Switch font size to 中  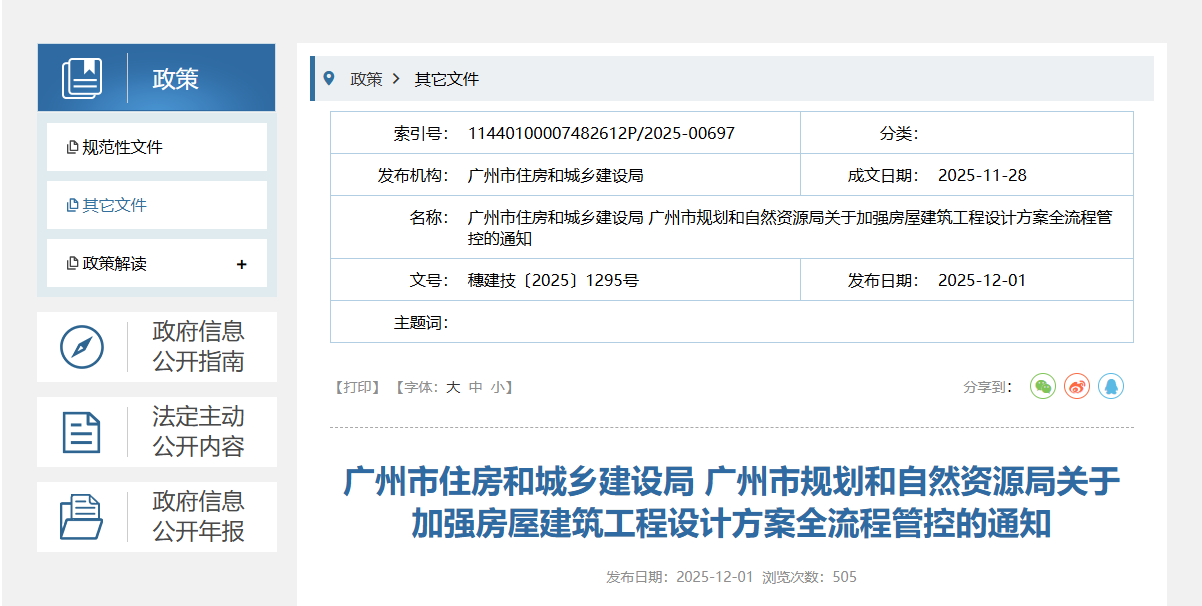tap(475, 386)
